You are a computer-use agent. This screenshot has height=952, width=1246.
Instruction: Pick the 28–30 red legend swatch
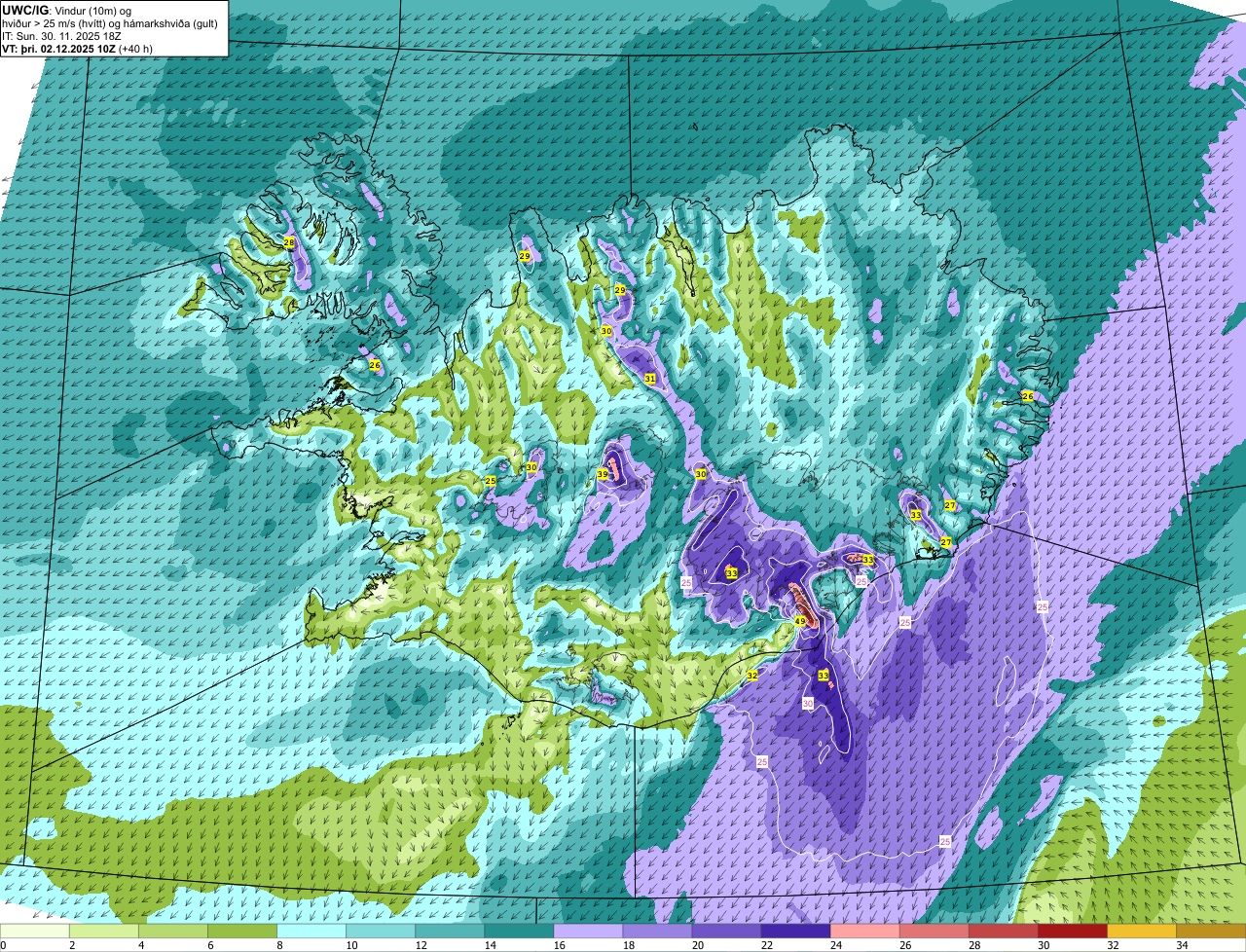click(1003, 932)
